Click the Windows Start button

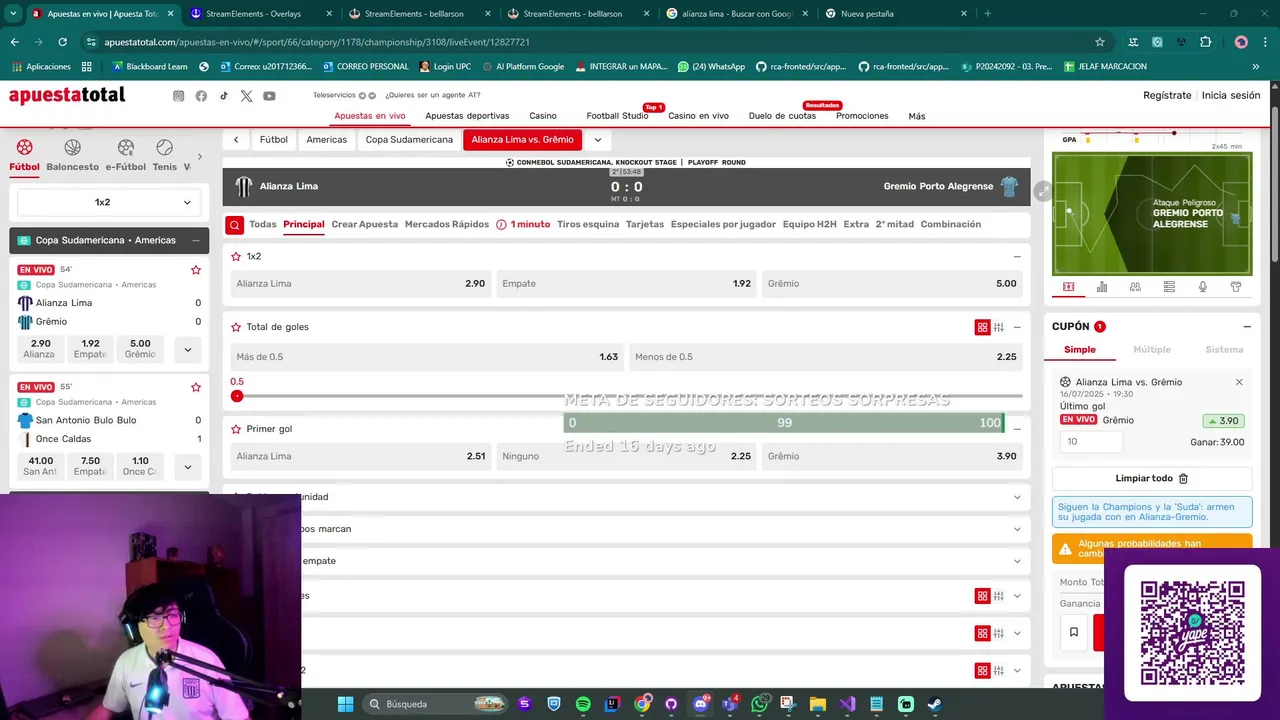click(x=345, y=704)
